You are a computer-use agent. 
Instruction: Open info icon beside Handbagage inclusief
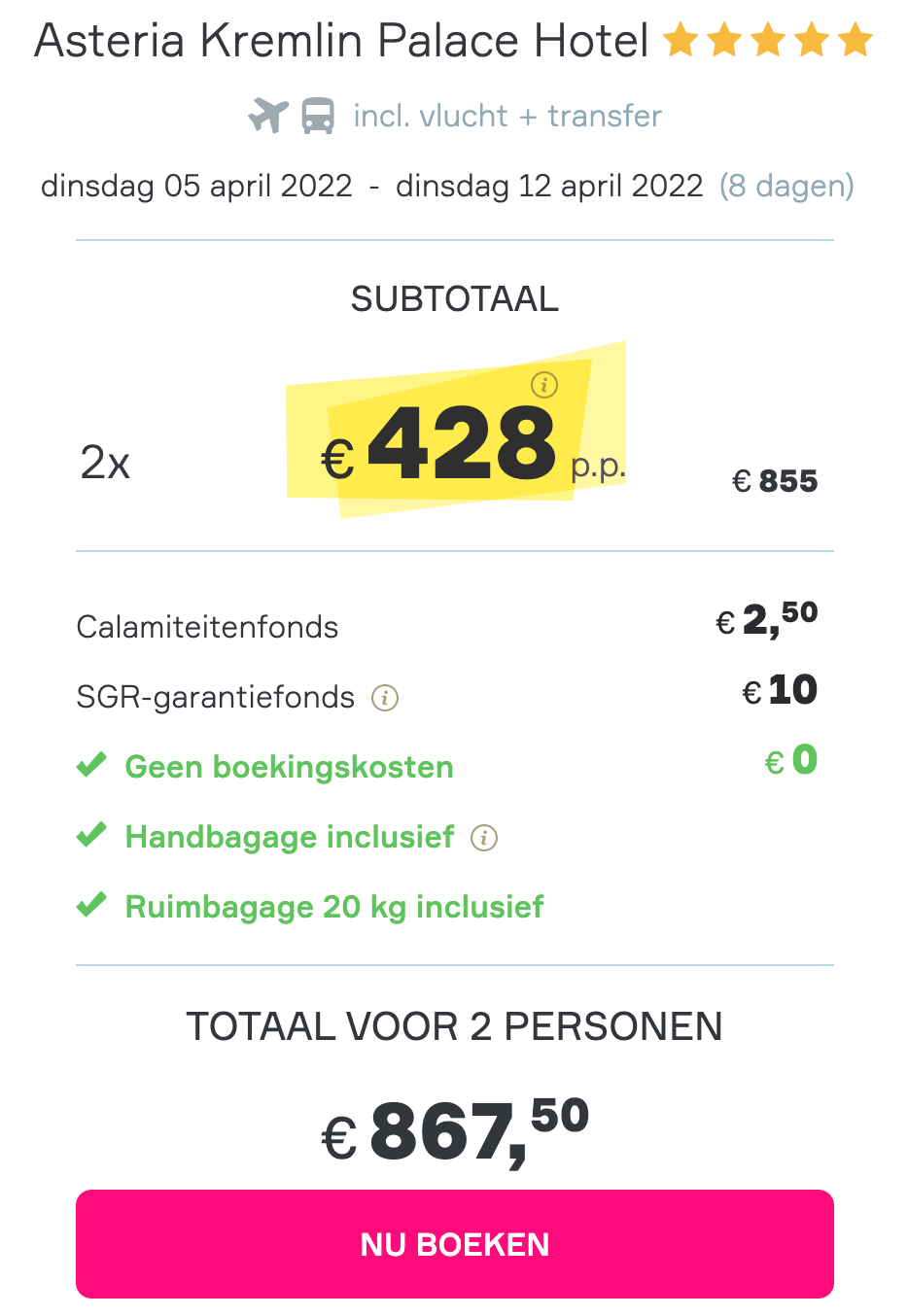tap(484, 838)
